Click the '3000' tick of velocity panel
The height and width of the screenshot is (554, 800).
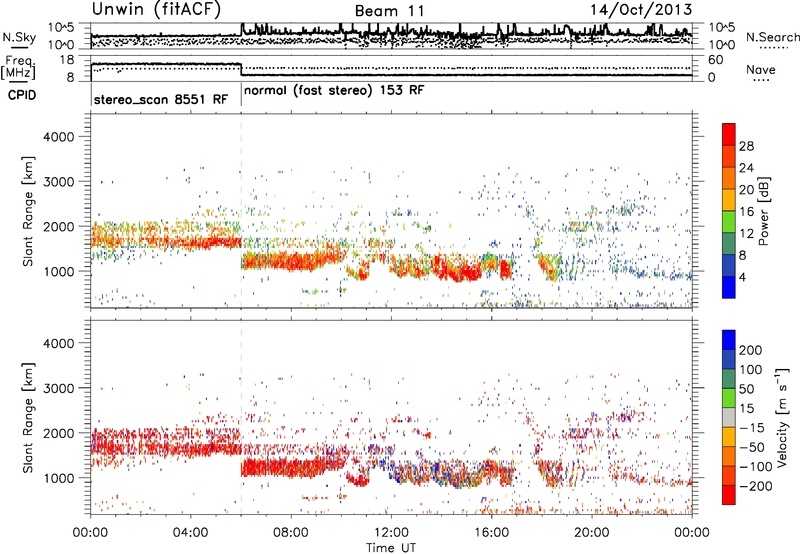click(x=59, y=388)
